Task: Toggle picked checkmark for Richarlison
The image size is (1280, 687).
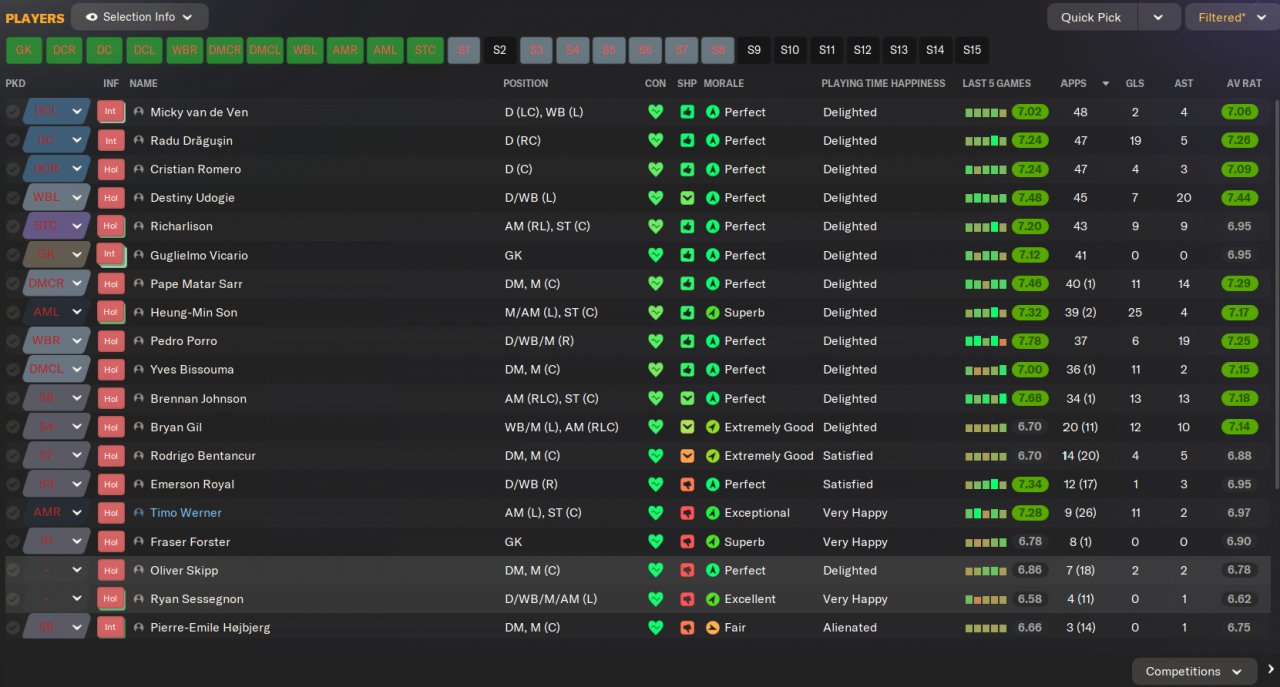Action: 13,226
